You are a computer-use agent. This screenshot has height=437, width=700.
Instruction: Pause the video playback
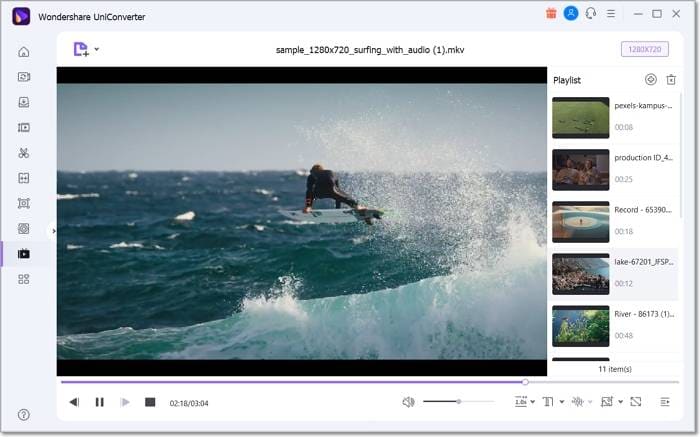100,402
